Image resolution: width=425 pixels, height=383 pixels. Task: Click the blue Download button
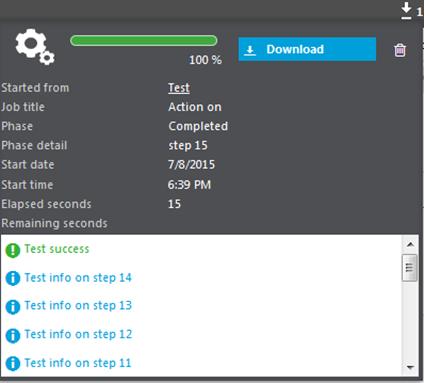[x=307, y=49]
